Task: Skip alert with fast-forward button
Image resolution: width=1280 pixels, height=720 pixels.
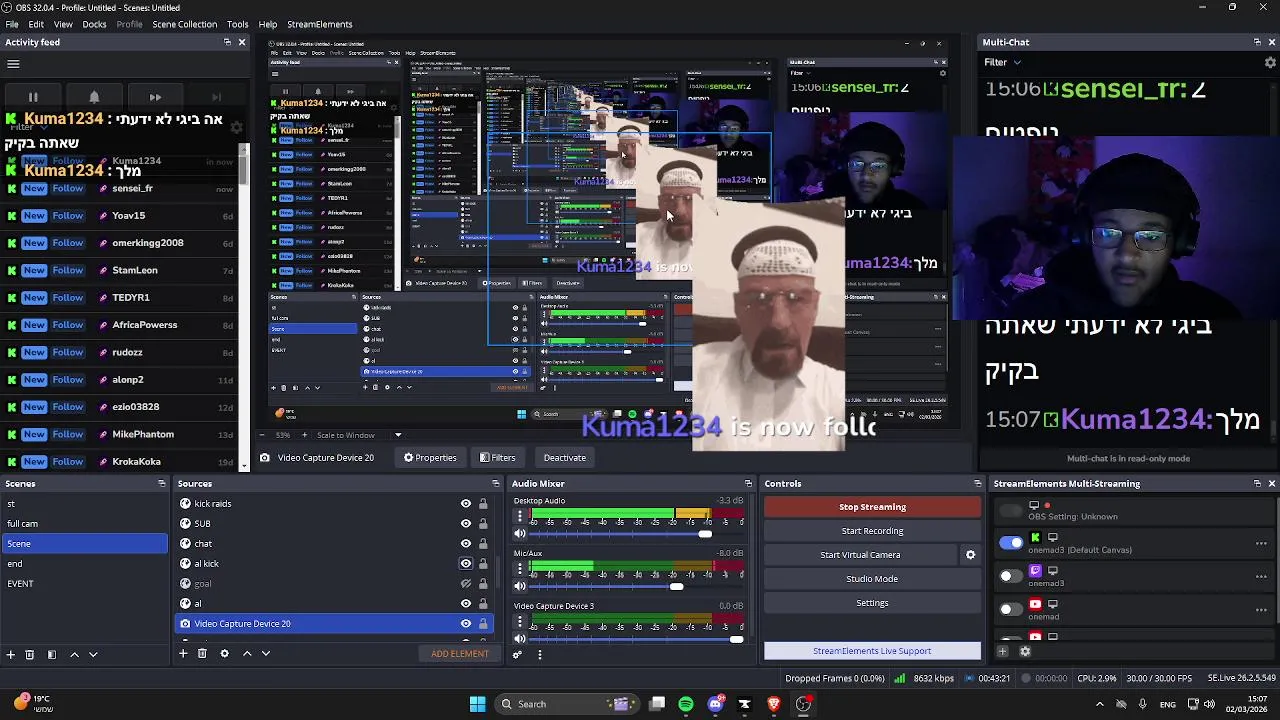Action: pos(155,97)
